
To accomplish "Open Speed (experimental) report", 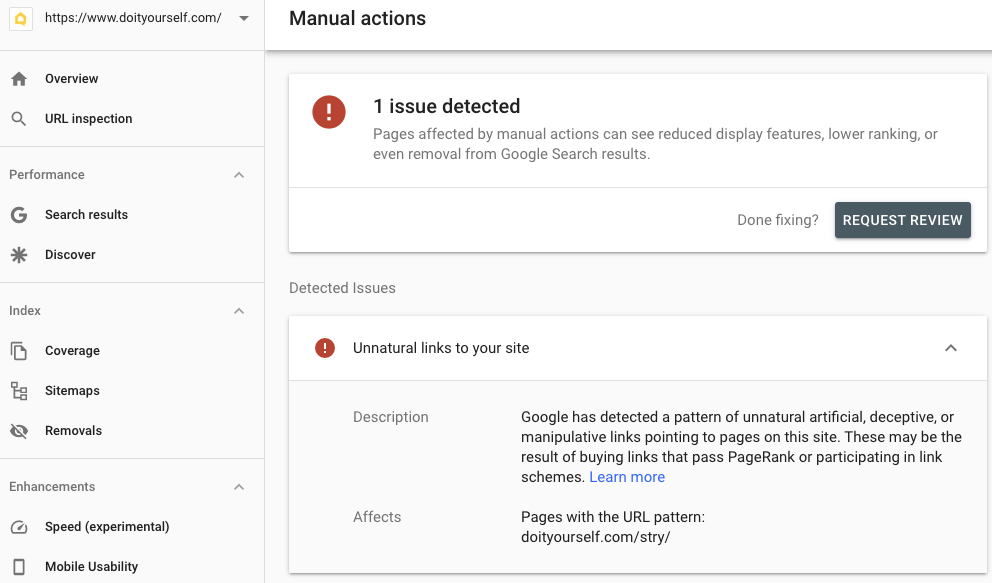I will pyautogui.click(x=107, y=527).
